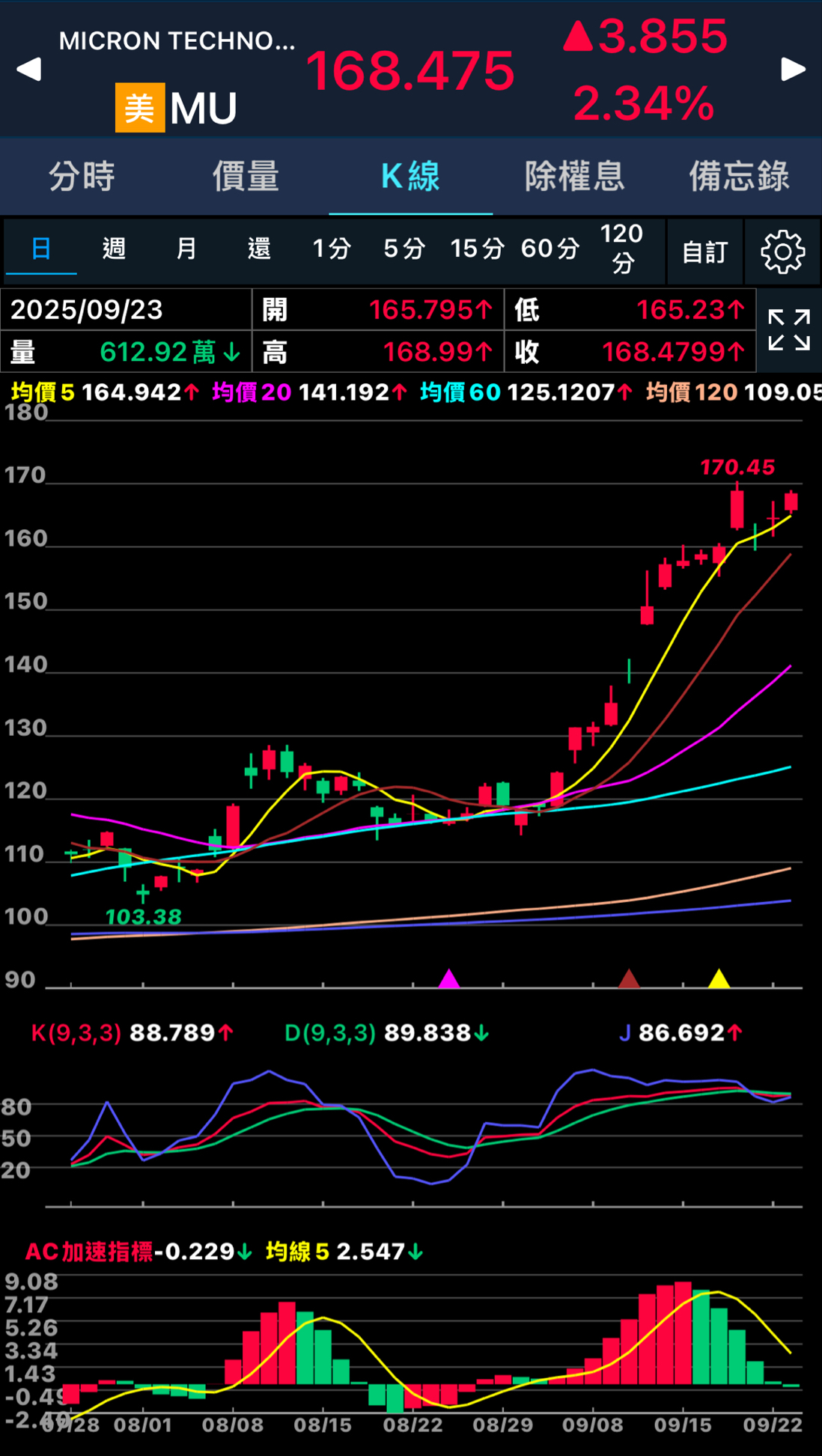This screenshot has width=822, height=1456.
Task: Tap K(9,3,3) indicator label
Action: pyautogui.click(x=76, y=1033)
